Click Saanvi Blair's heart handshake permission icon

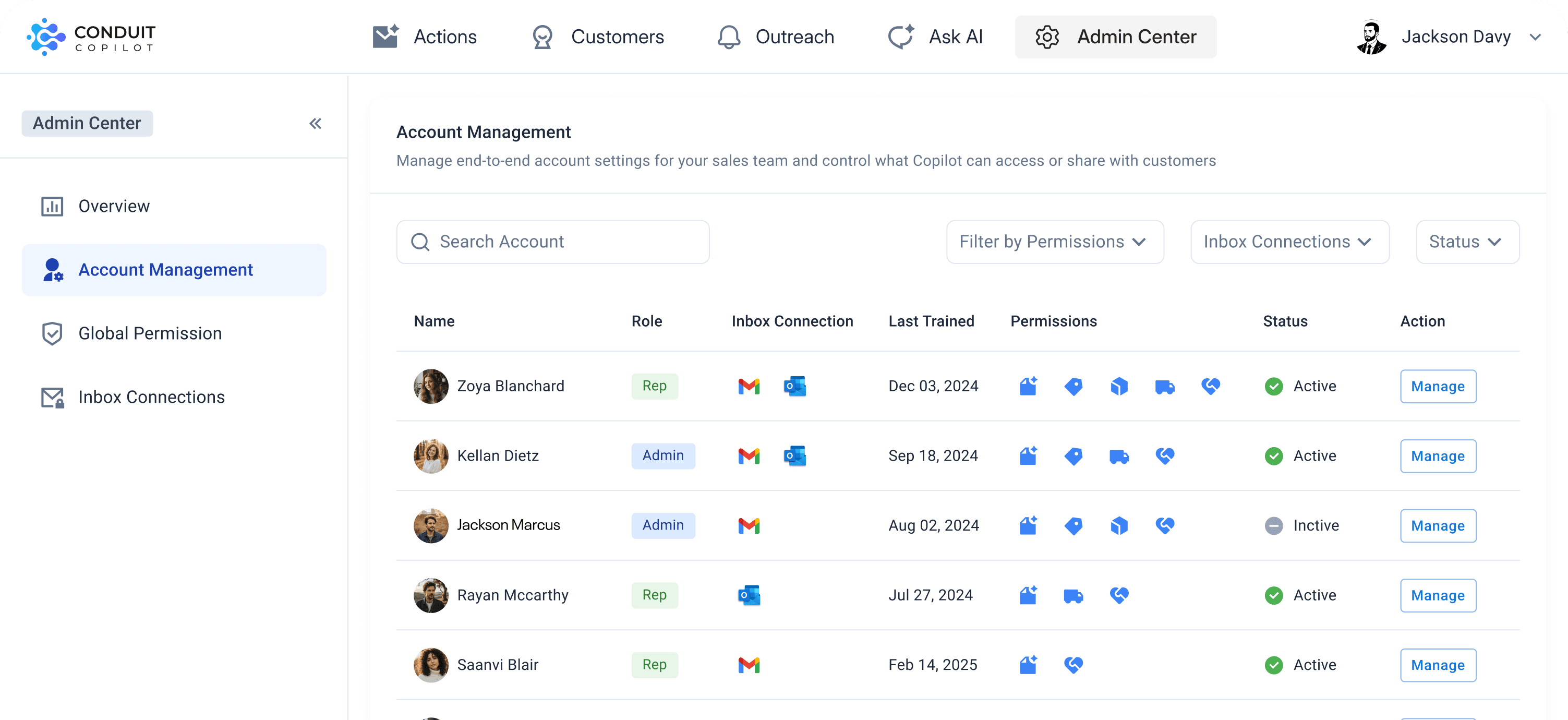click(x=1073, y=665)
